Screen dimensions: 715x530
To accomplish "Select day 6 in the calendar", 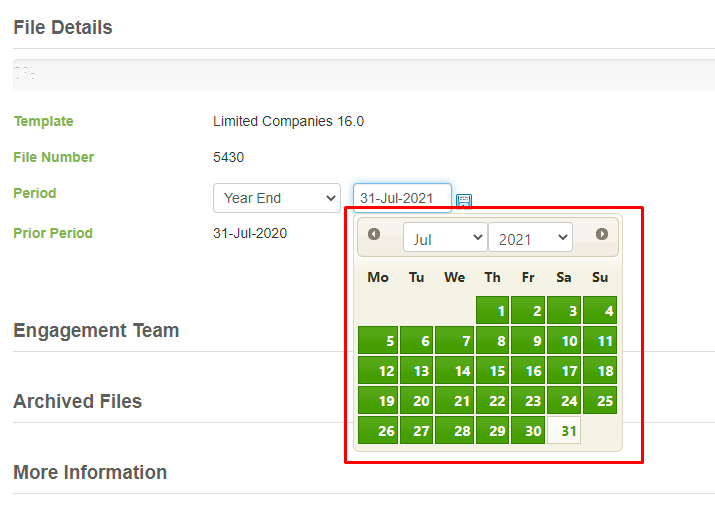I will [416, 340].
